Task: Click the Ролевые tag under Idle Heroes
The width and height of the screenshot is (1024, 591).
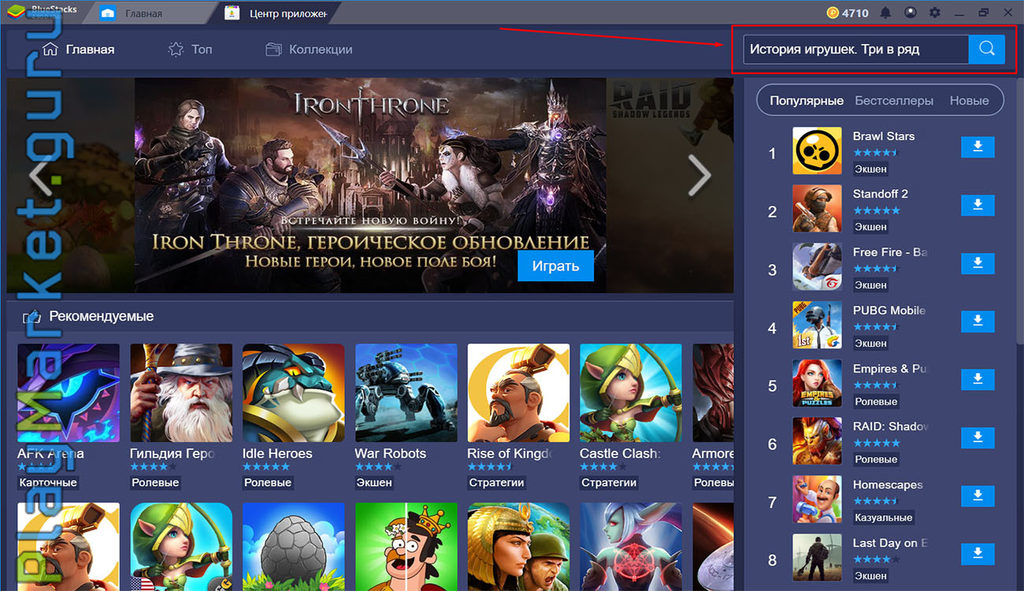Action: point(267,483)
